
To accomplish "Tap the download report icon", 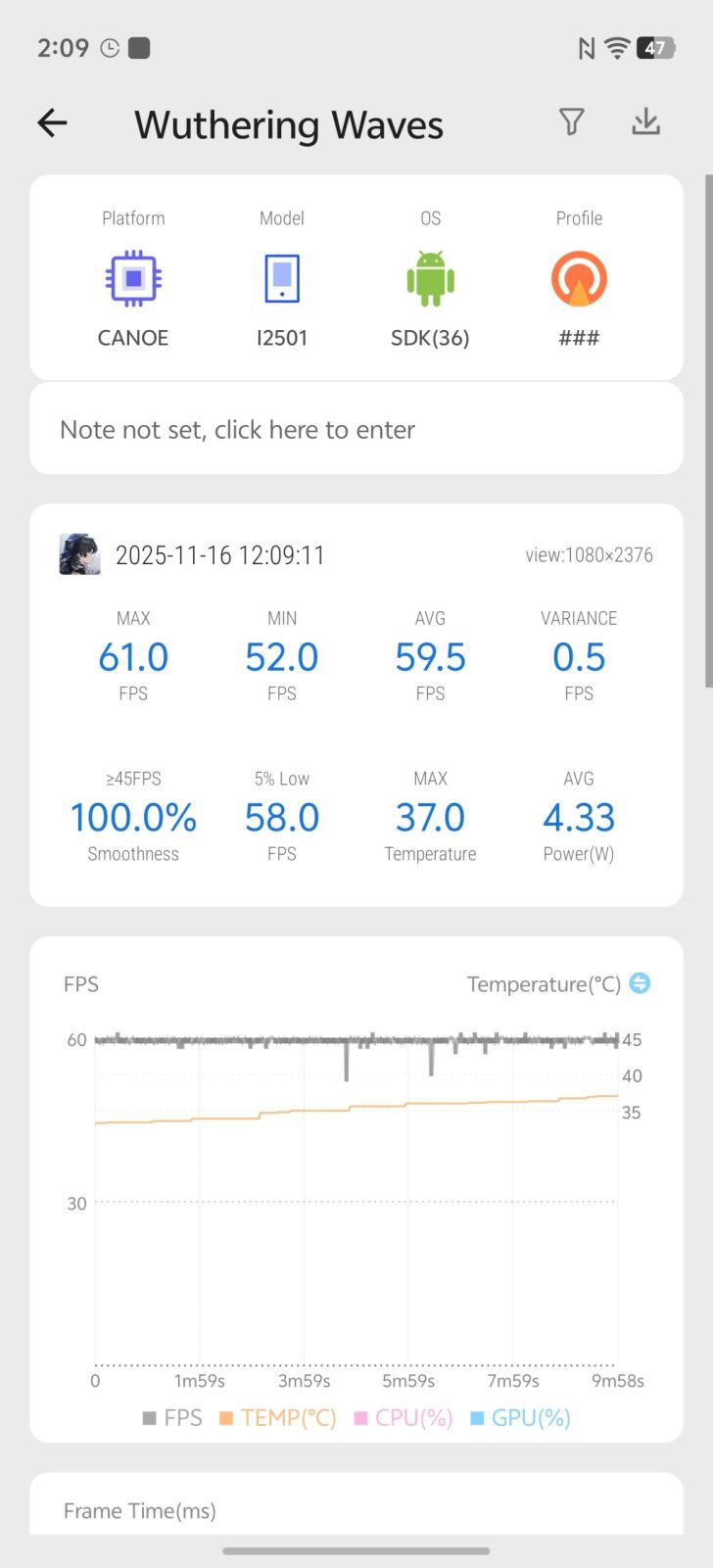I will pos(645,121).
